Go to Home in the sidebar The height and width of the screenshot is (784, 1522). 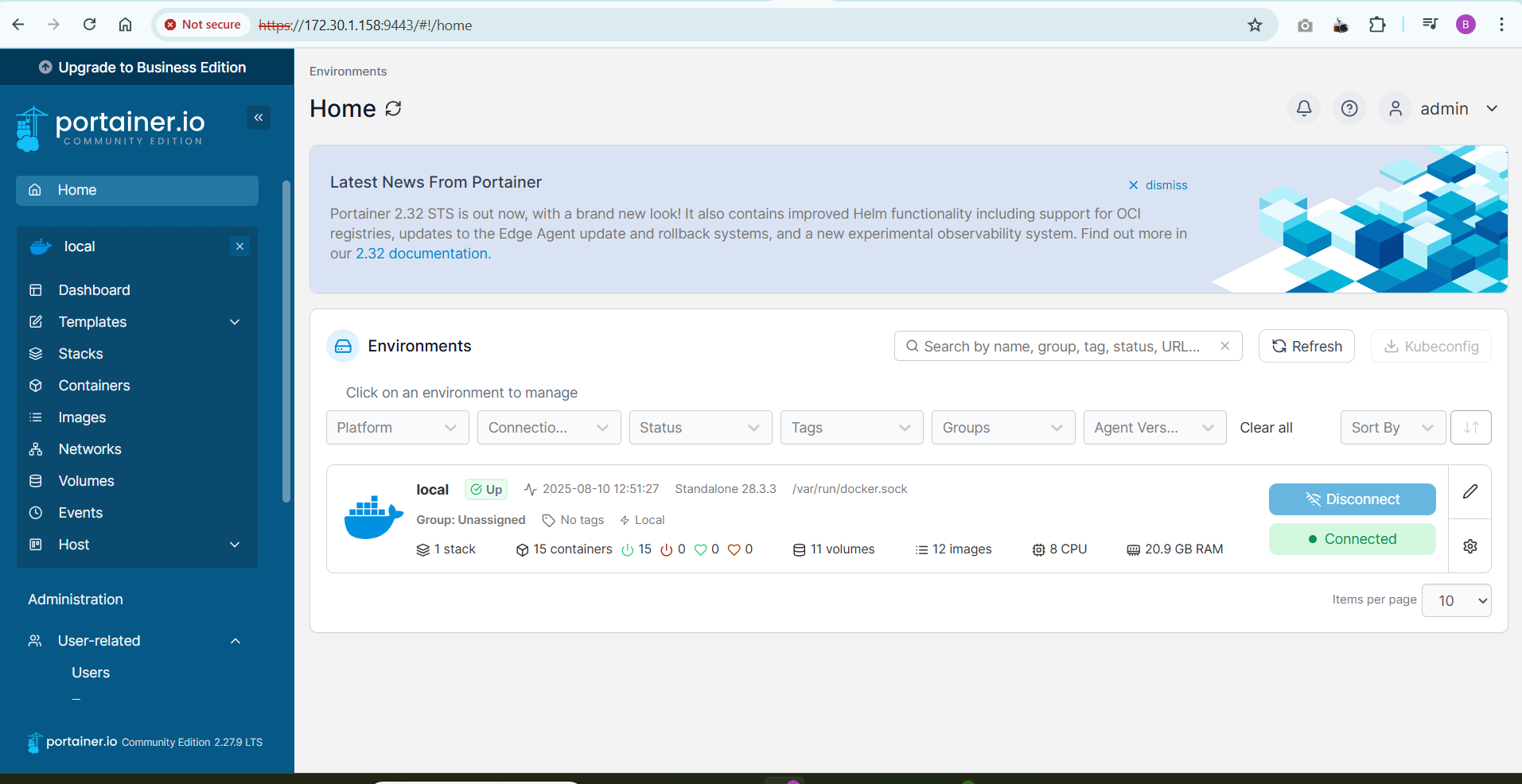click(137, 190)
